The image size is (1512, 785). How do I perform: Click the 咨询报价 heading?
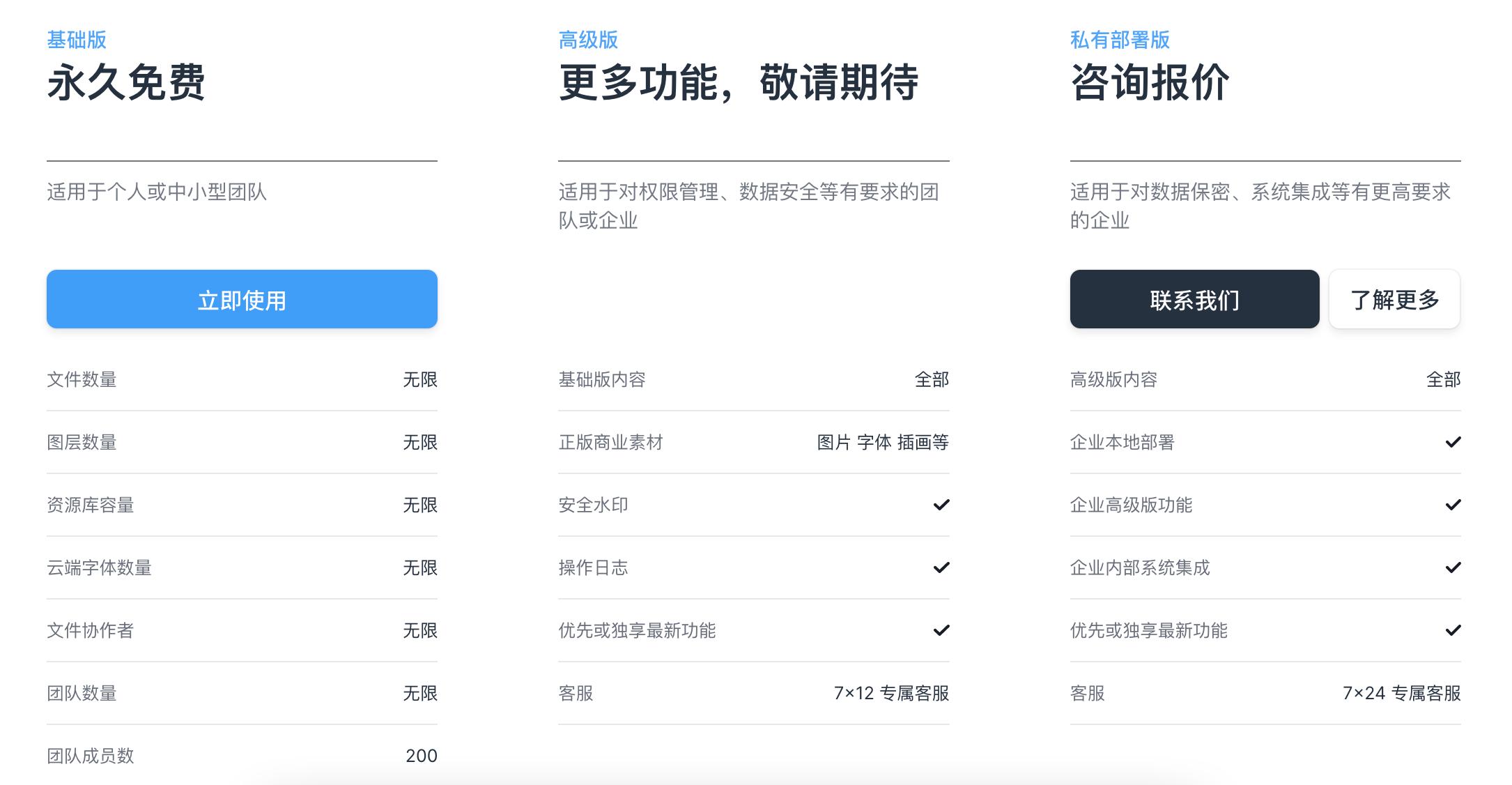point(1150,82)
